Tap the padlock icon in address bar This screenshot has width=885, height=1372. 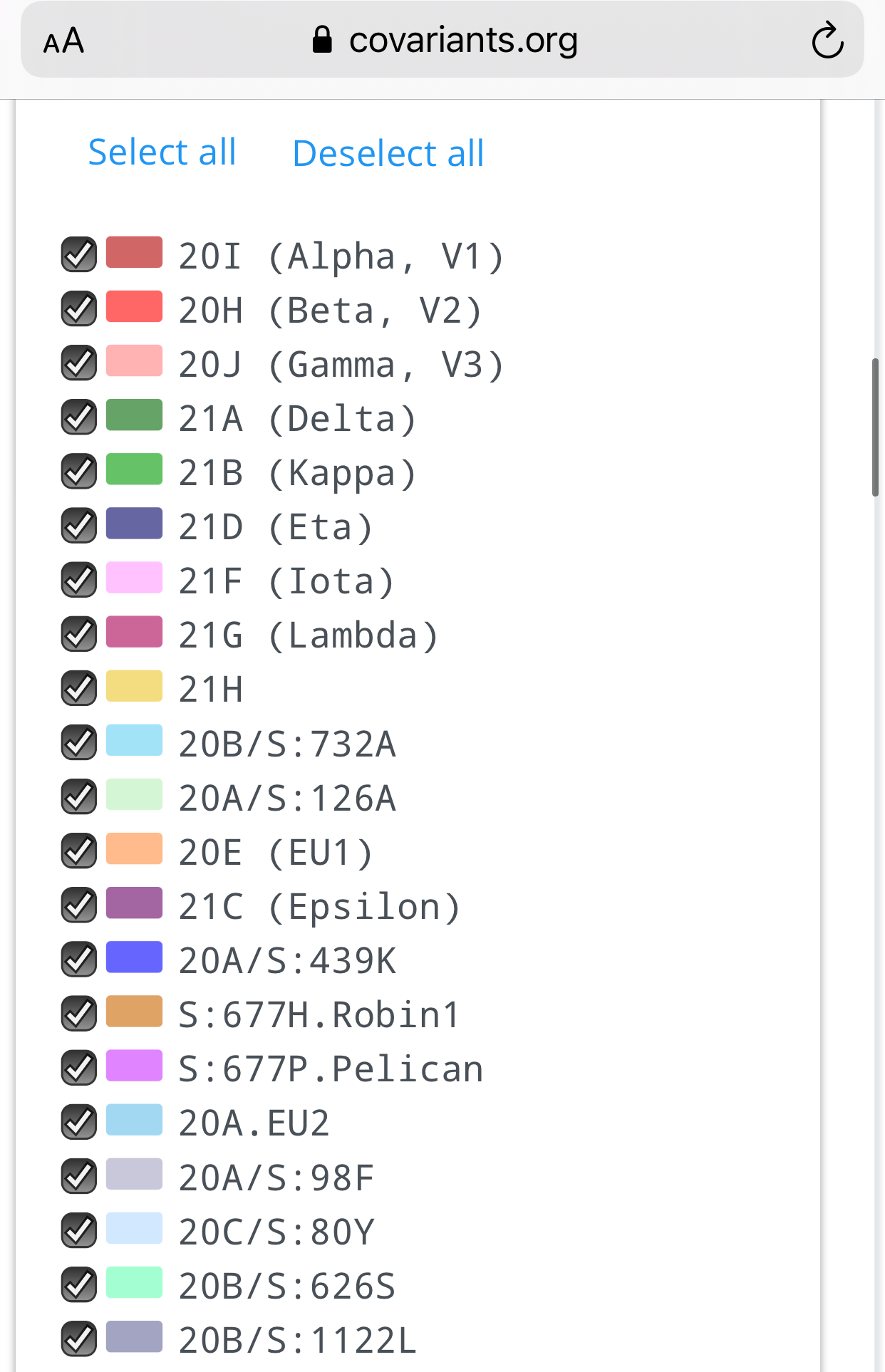click(x=322, y=40)
